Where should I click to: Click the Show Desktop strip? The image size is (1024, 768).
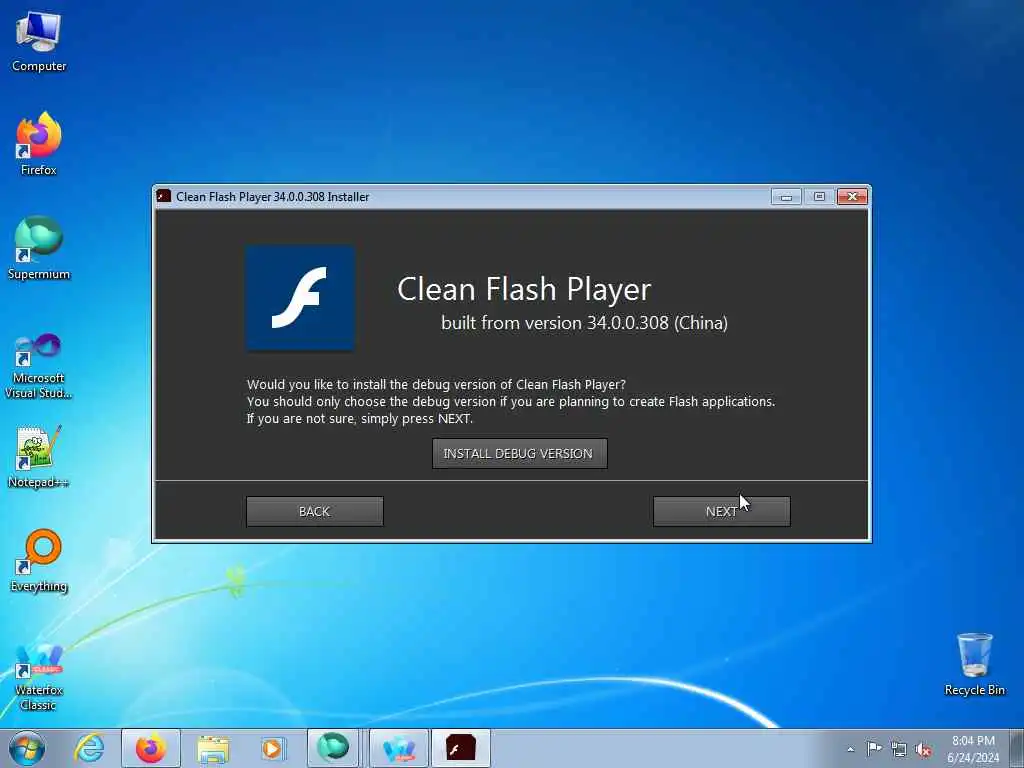(1018, 748)
